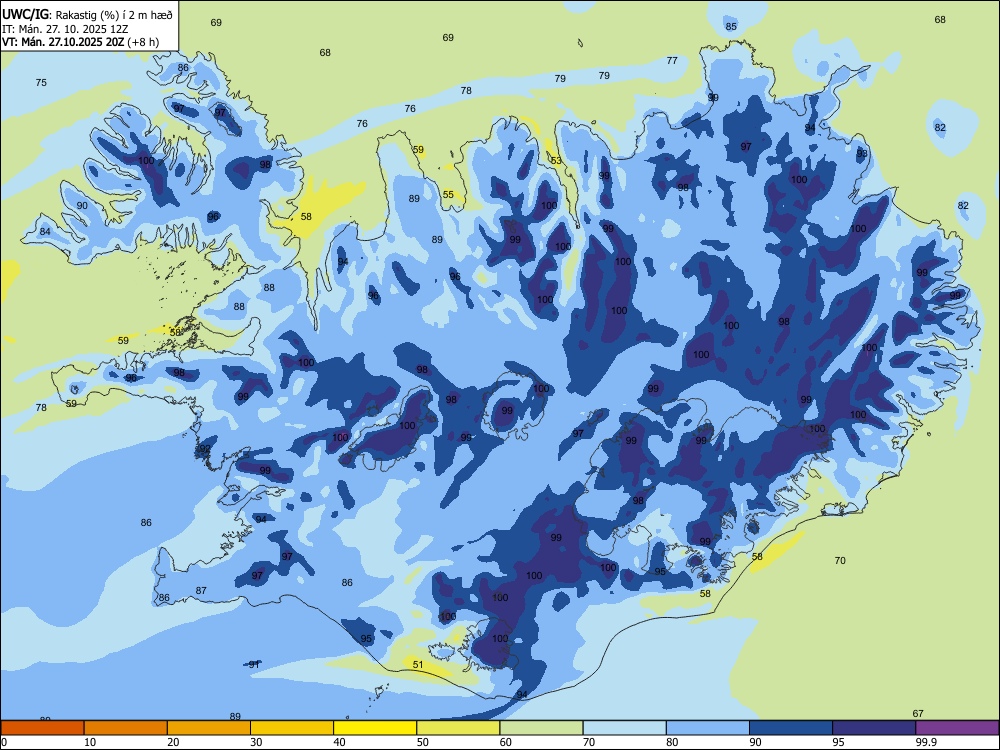Pick the dark blue 90–95 legend swatch
Image resolution: width=1000 pixels, height=750 pixels.
[x=791, y=728]
